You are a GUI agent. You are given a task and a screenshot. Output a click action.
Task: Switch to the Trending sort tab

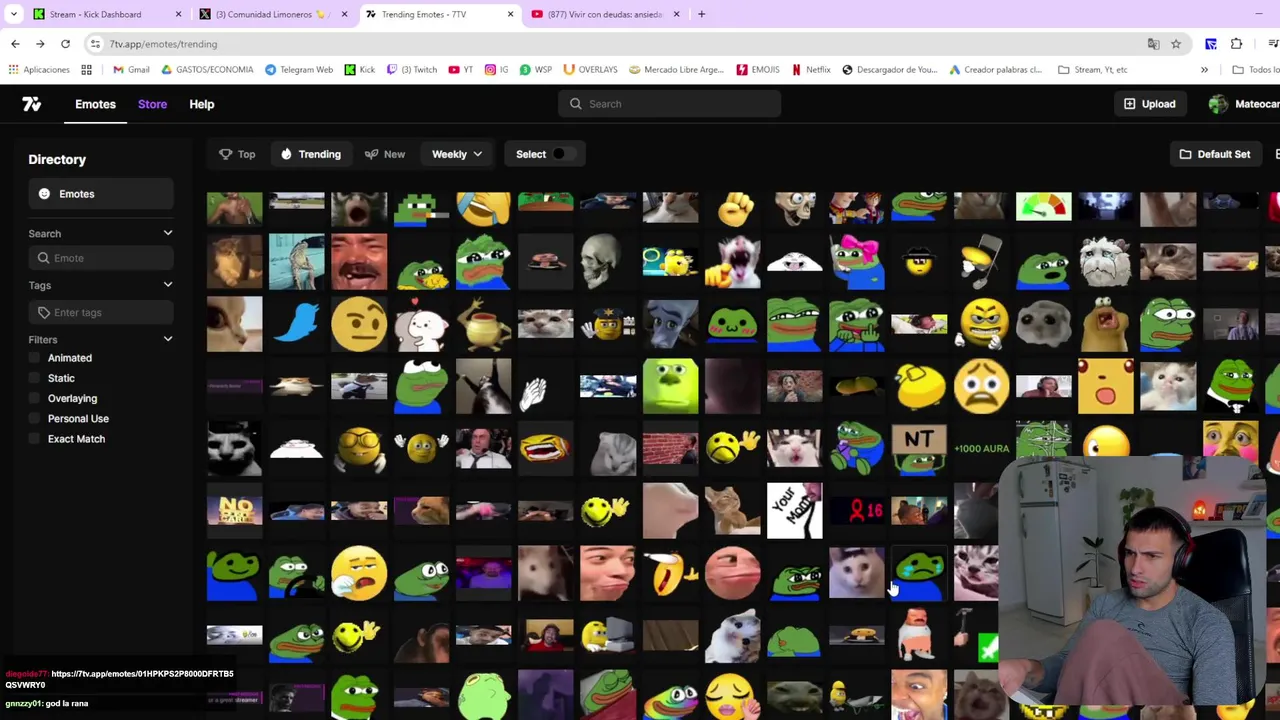pos(311,154)
